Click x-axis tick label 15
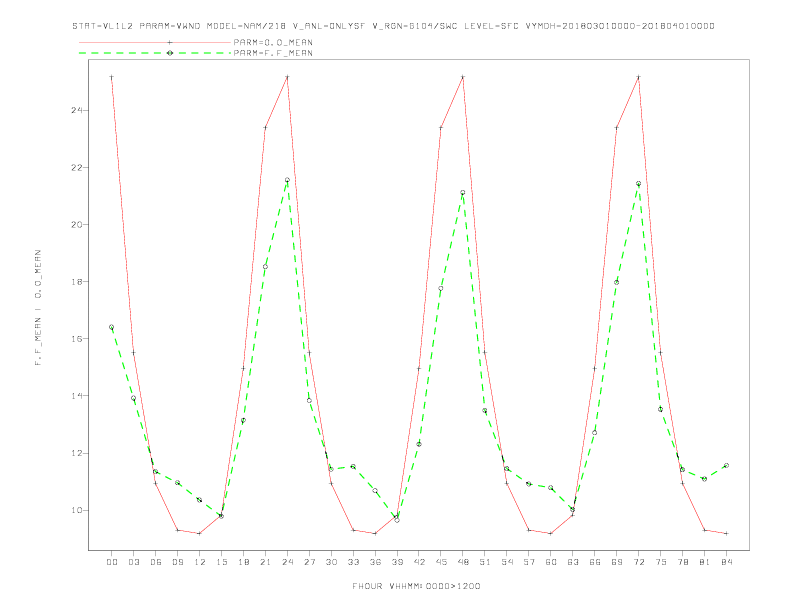Image resolution: width=792 pixels, height=612 pixels. click(221, 562)
